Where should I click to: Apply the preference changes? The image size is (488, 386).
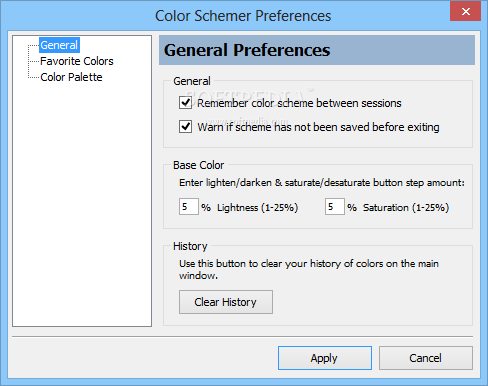coord(325,358)
